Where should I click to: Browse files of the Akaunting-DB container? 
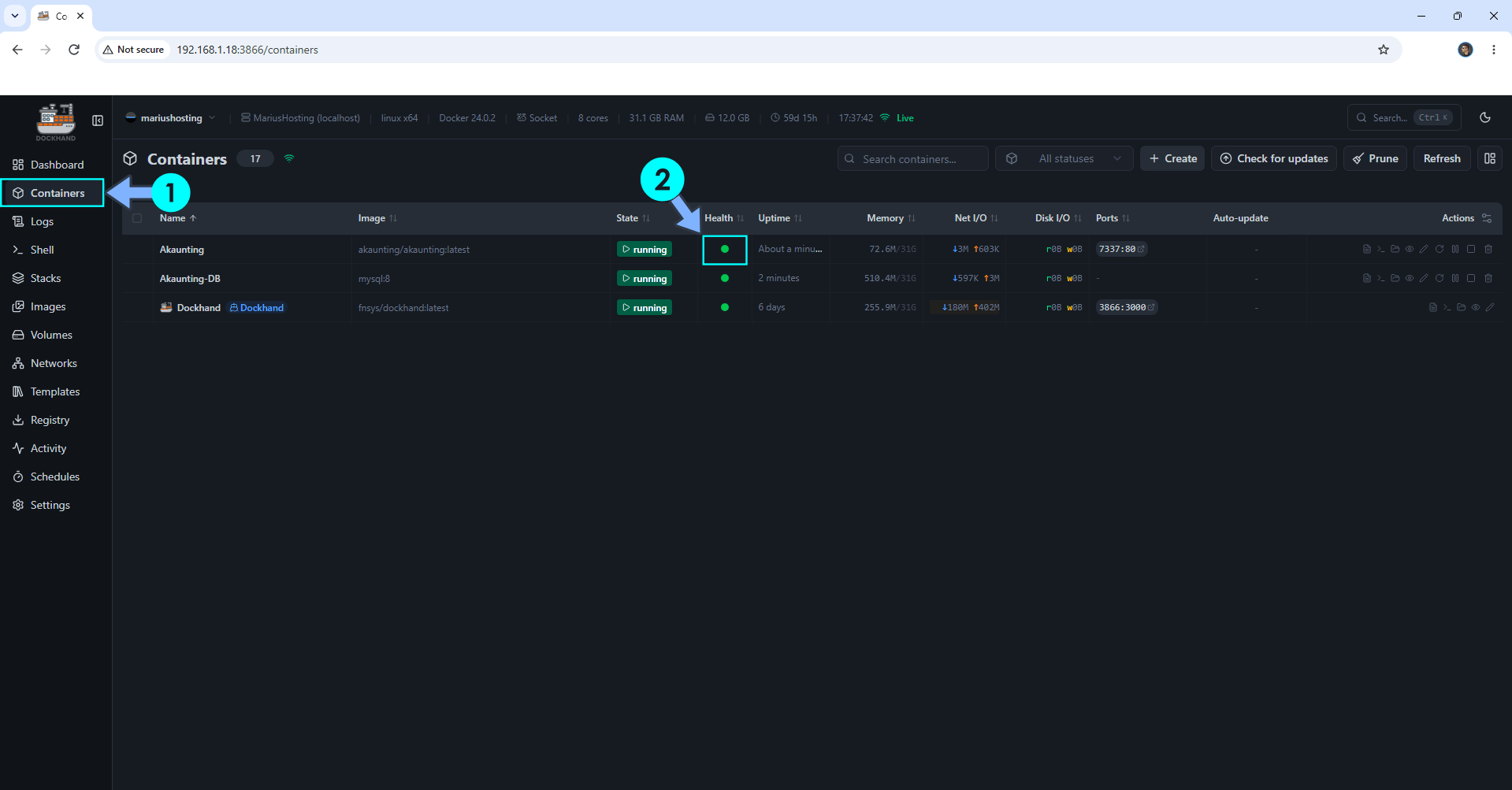[x=1395, y=278]
